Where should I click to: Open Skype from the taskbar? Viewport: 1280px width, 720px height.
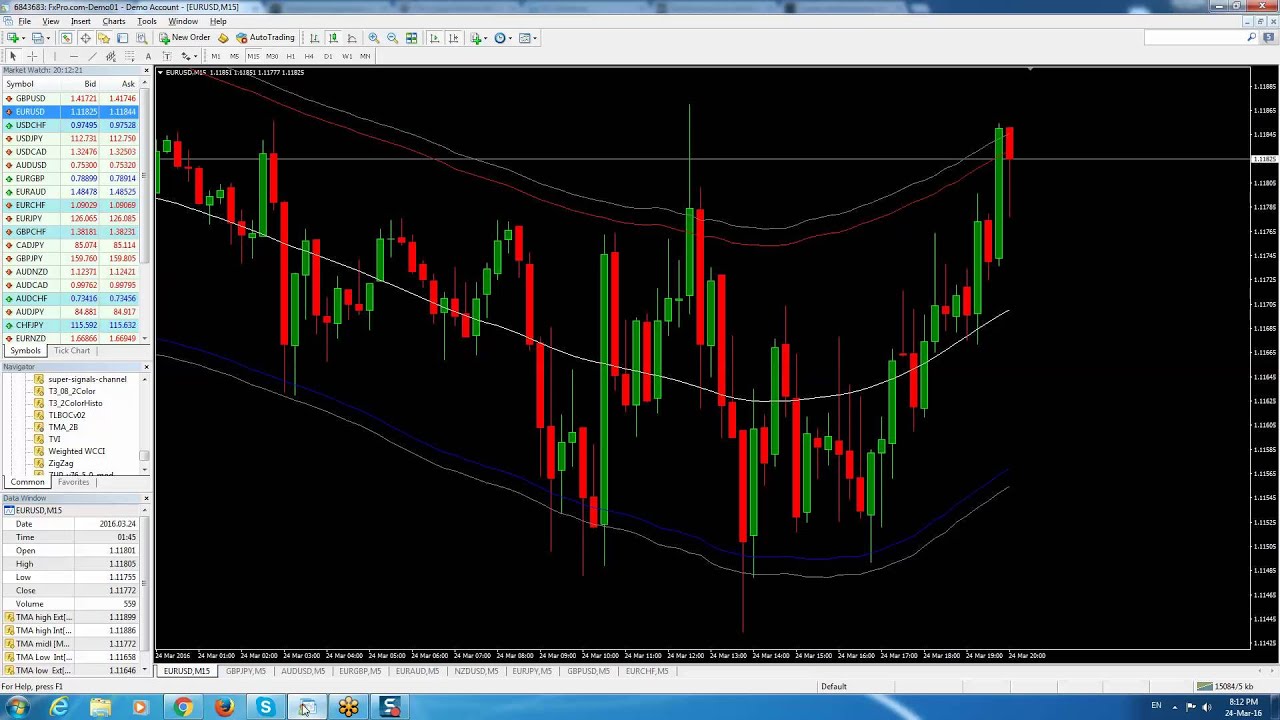pyautogui.click(x=265, y=707)
